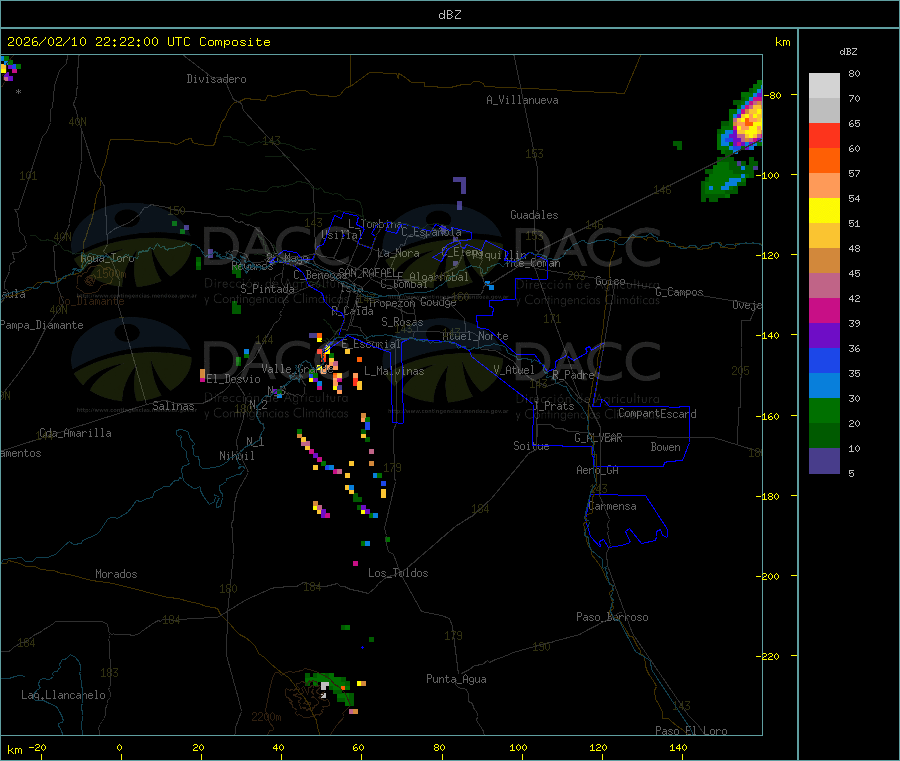900x761 pixels.
Task: Click the 'Salinas' map label
Action: [173, 406]
